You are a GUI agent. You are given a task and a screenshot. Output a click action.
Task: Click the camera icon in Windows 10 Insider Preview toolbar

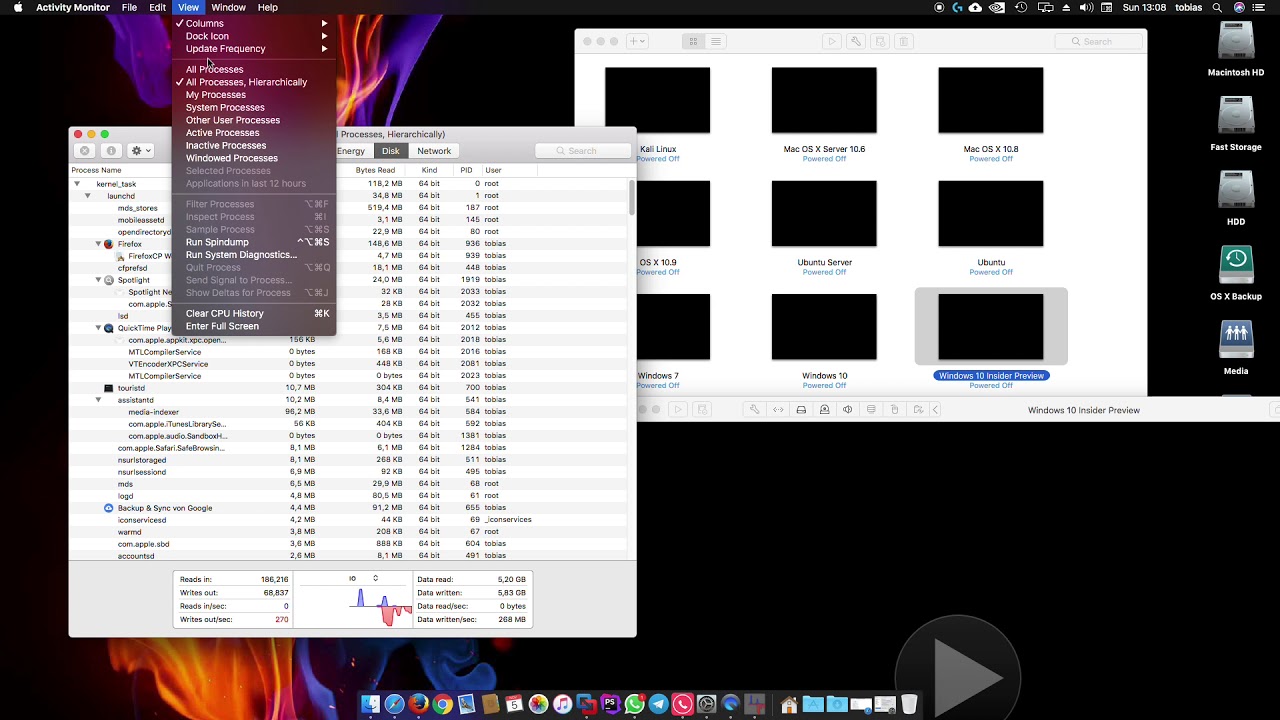(x=825, y=410)
